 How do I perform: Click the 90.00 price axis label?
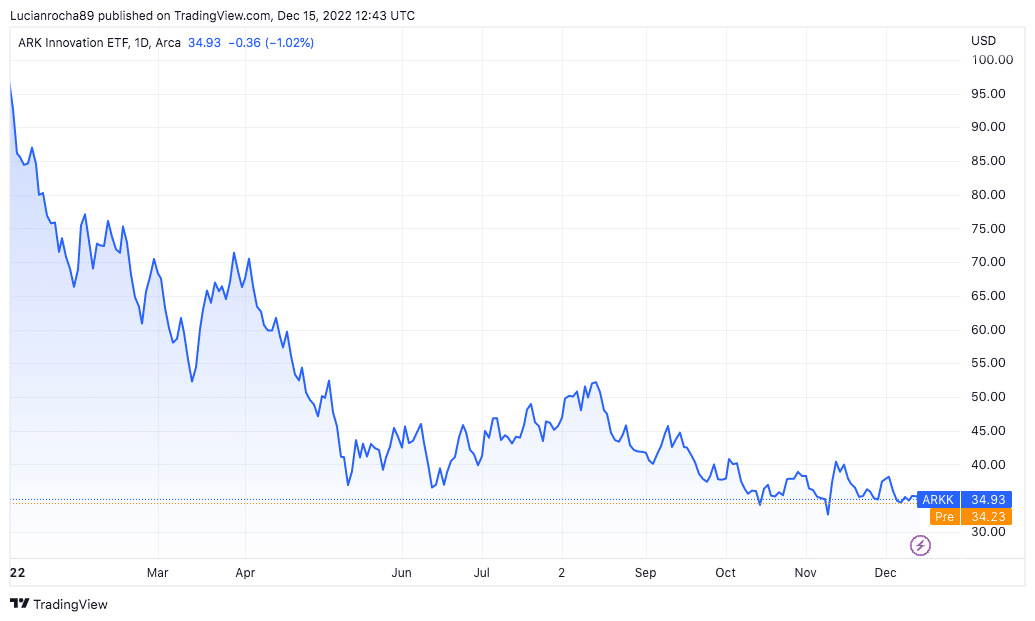pyautogui.click(x=988, y=127)
